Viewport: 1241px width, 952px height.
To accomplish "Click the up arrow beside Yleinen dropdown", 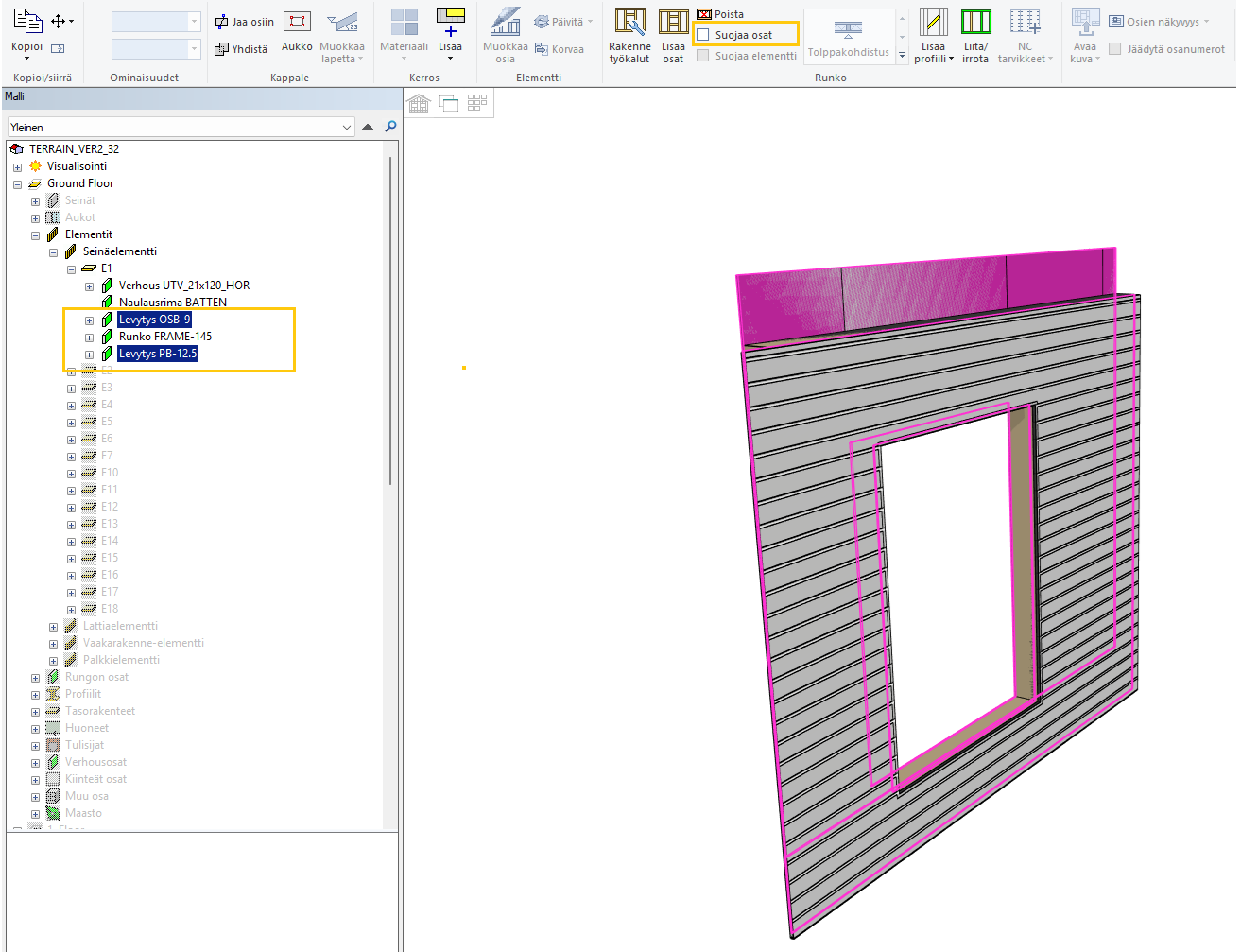I will (x=368, y=127).
